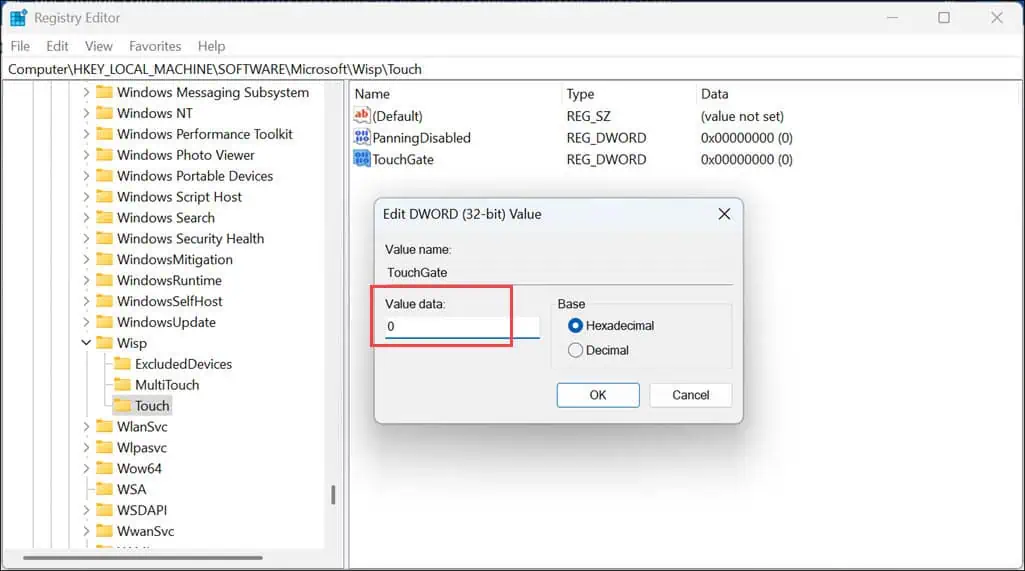
Task: Select the TouchGate DWORD icon
Action: [361, 159]
